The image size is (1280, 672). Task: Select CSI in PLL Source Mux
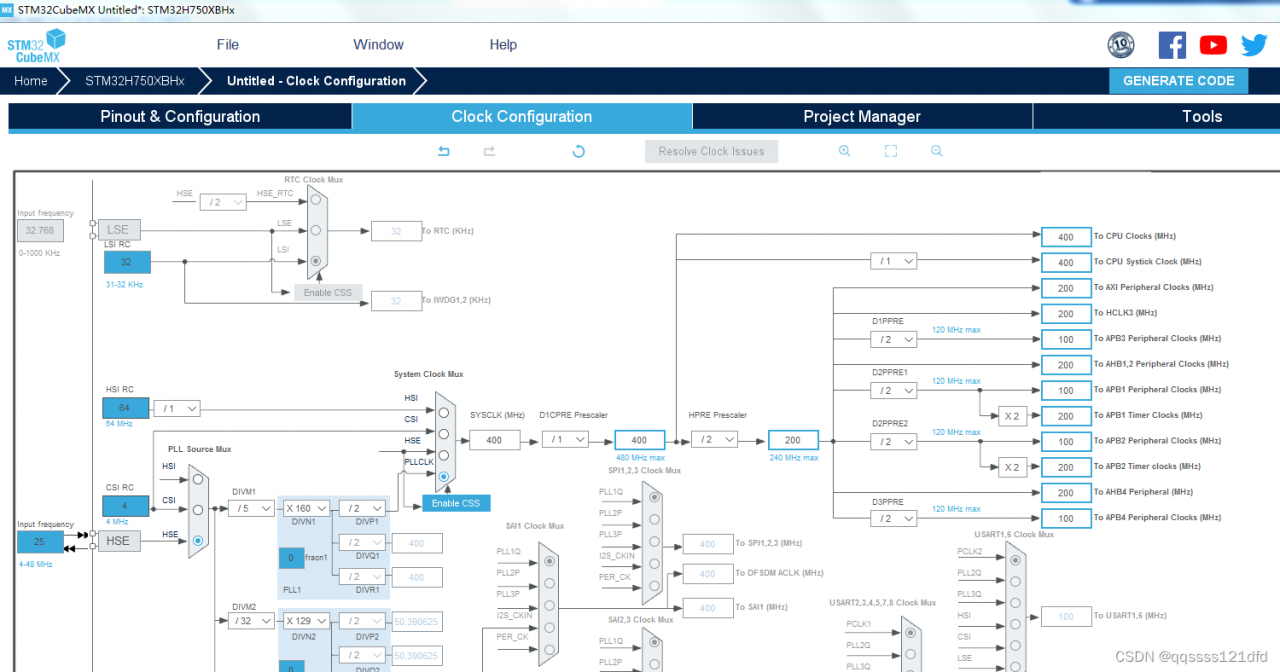(x=197, y=510)
